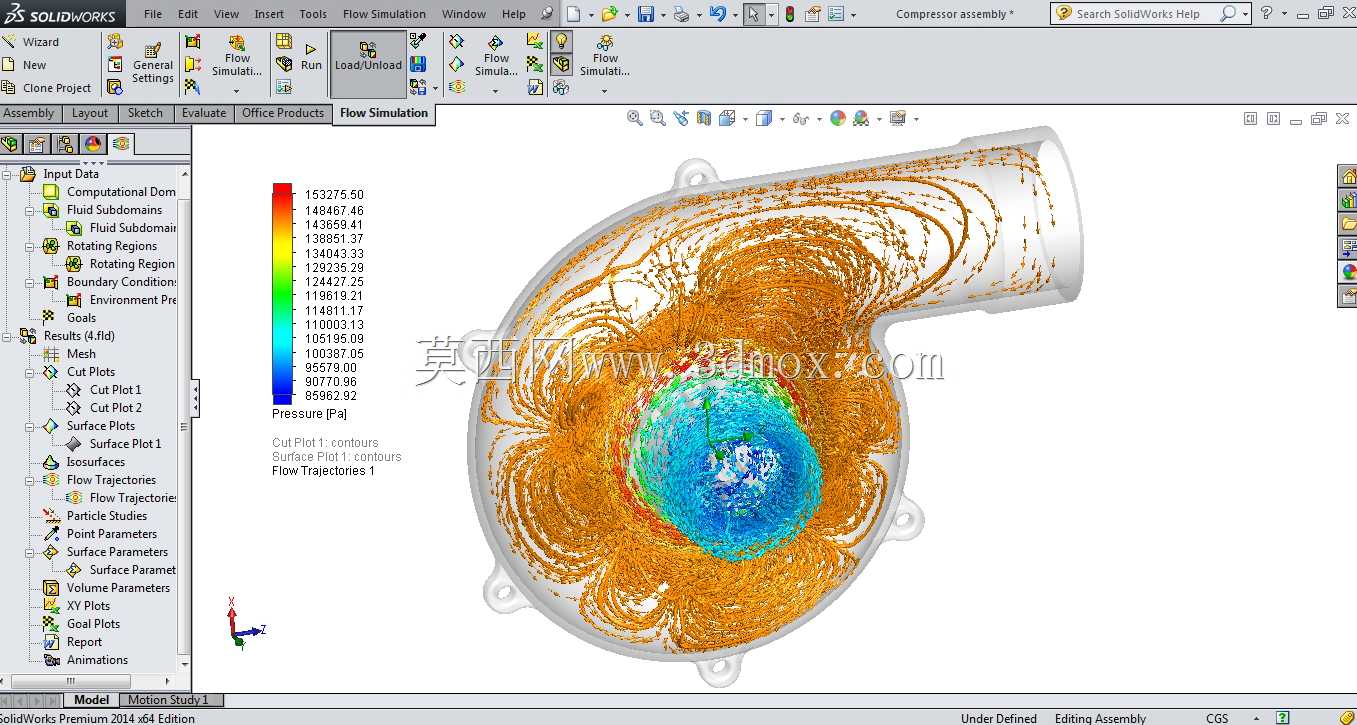Open the Flow Simulation analysis tree tab icon

click(121, 144)
